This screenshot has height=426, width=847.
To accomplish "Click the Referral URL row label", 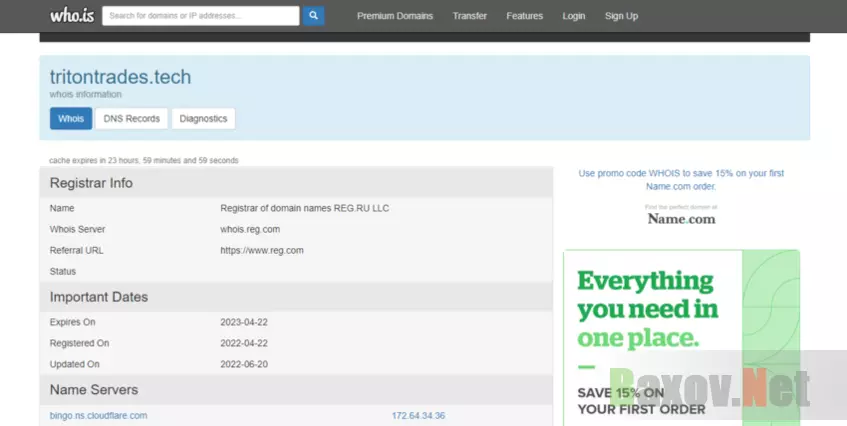I will tap(76, 251).
